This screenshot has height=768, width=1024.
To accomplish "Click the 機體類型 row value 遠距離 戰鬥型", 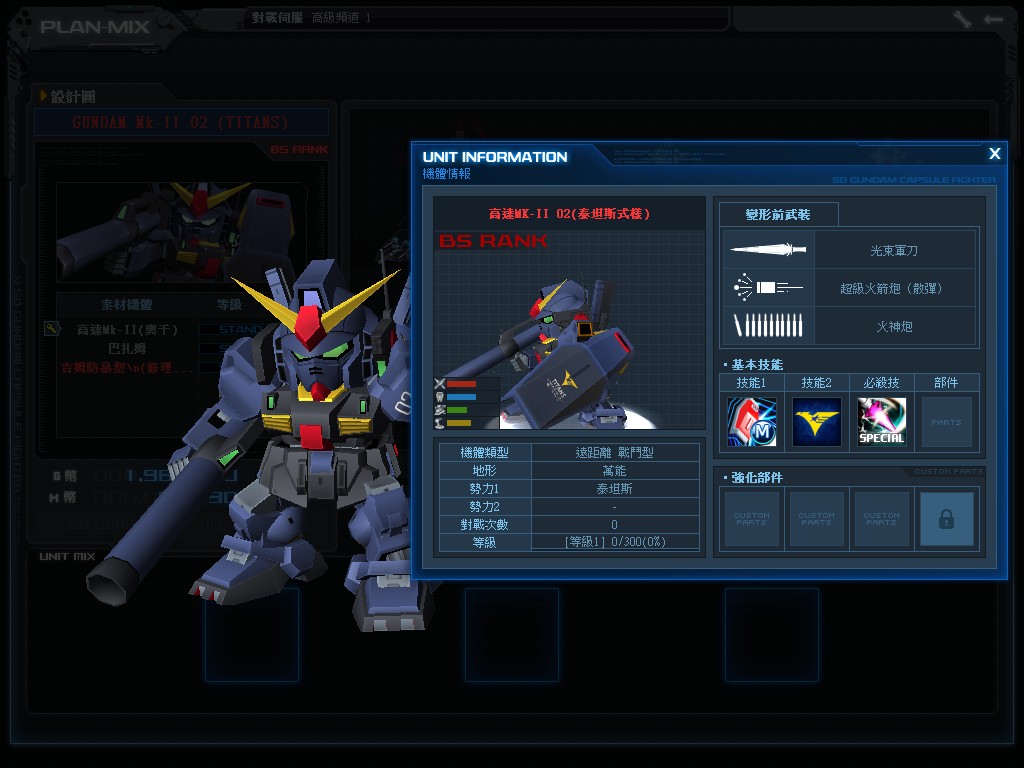I will [x=615, y=452].
